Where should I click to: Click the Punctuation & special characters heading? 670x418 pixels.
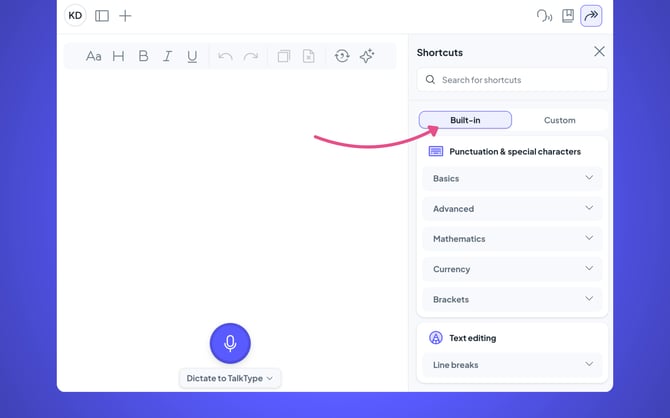(x=515, y=152)
